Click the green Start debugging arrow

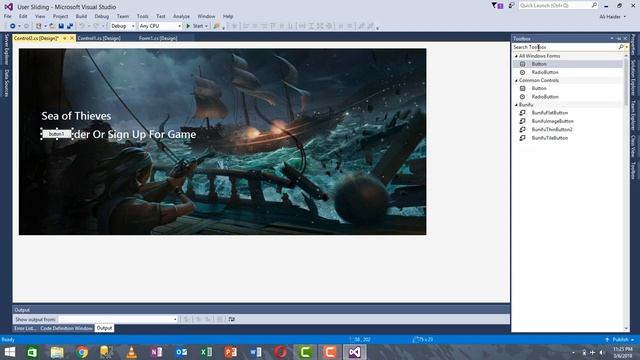click(x=188, y=26)
